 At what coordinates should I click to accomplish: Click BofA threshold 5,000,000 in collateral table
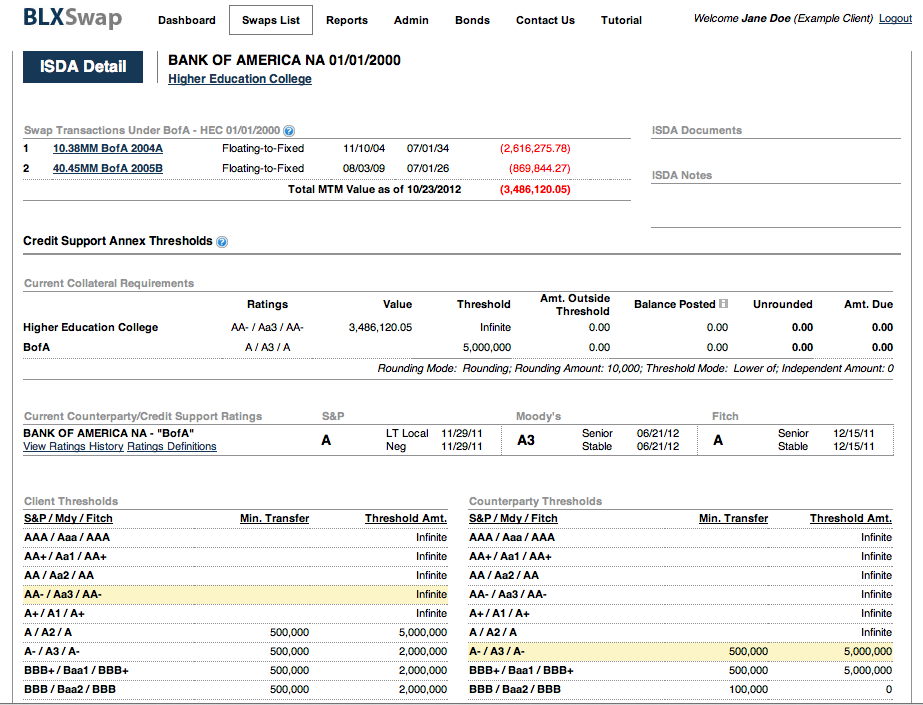click(x=487, y=347)
